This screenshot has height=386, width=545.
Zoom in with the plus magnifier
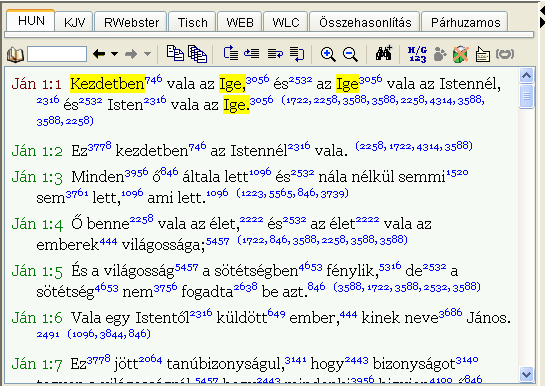pos(328,54)
